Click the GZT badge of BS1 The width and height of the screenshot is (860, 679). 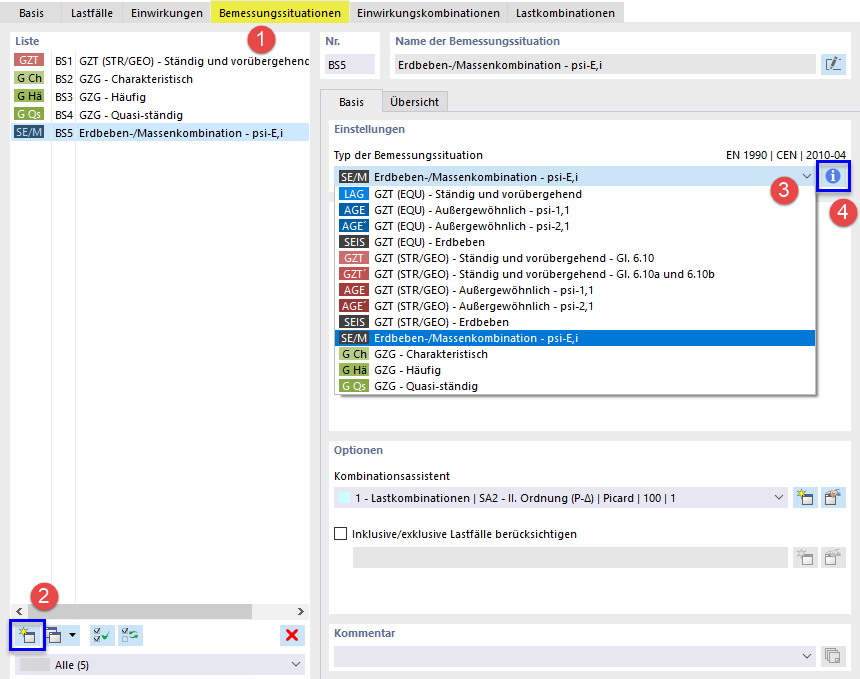29,60
